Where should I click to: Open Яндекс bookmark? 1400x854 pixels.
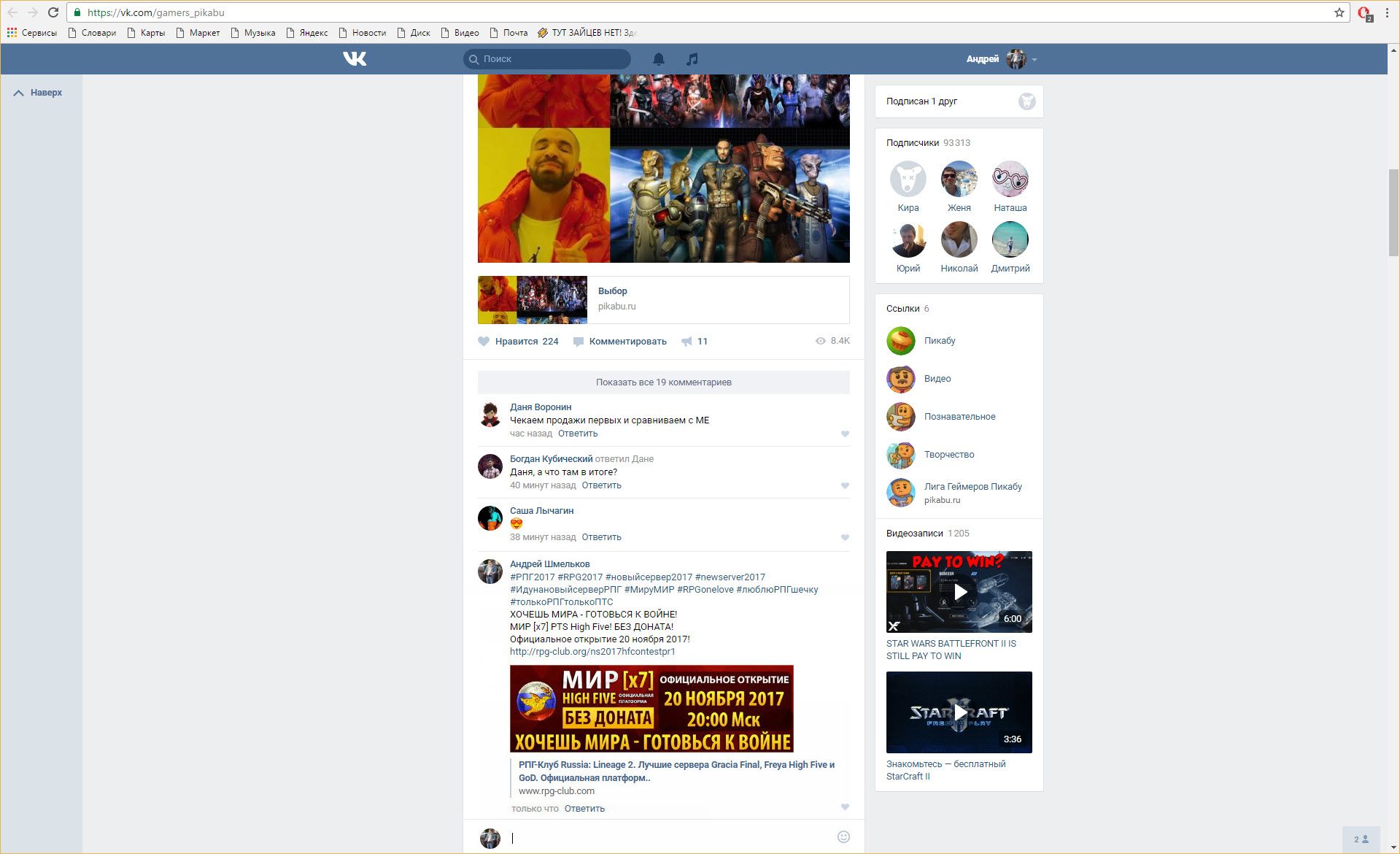307,33
